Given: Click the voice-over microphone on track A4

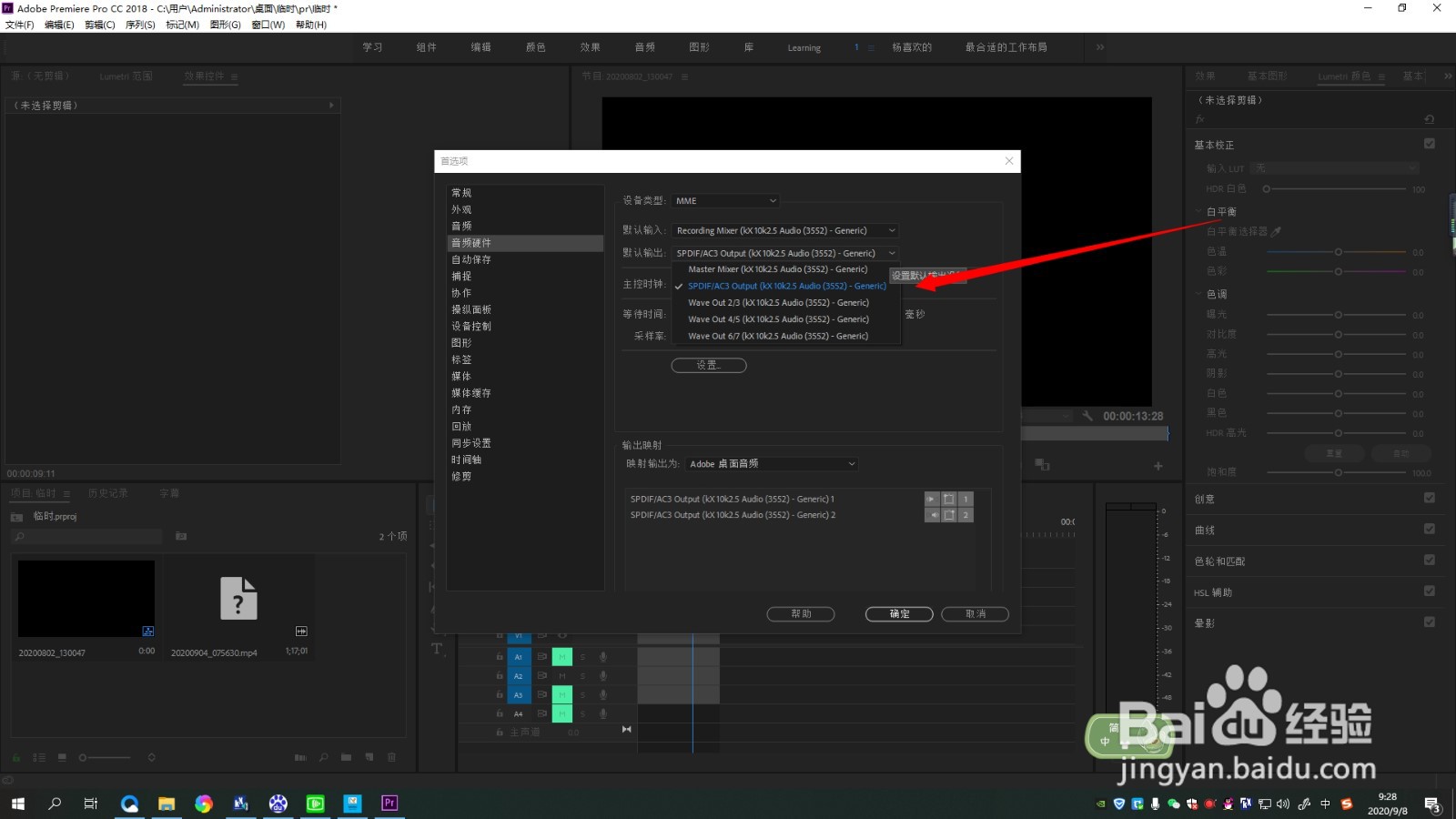Looking at the screenshot, I should click(x=602, y=714).
